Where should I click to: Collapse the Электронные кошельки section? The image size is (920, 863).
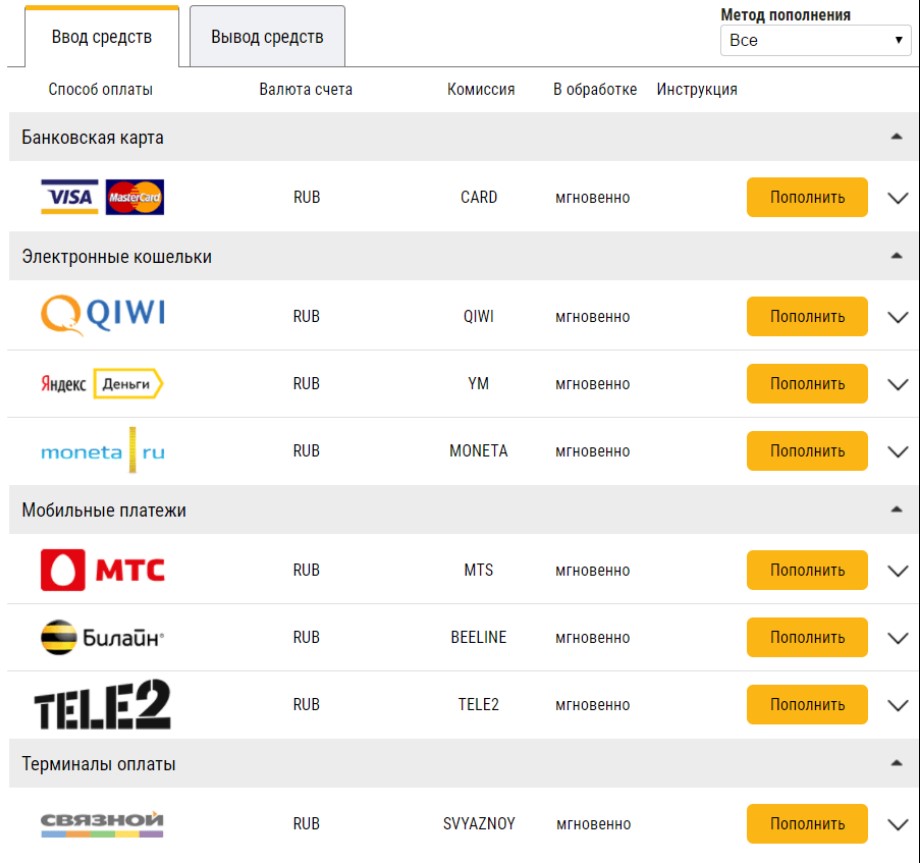point(896,256)
